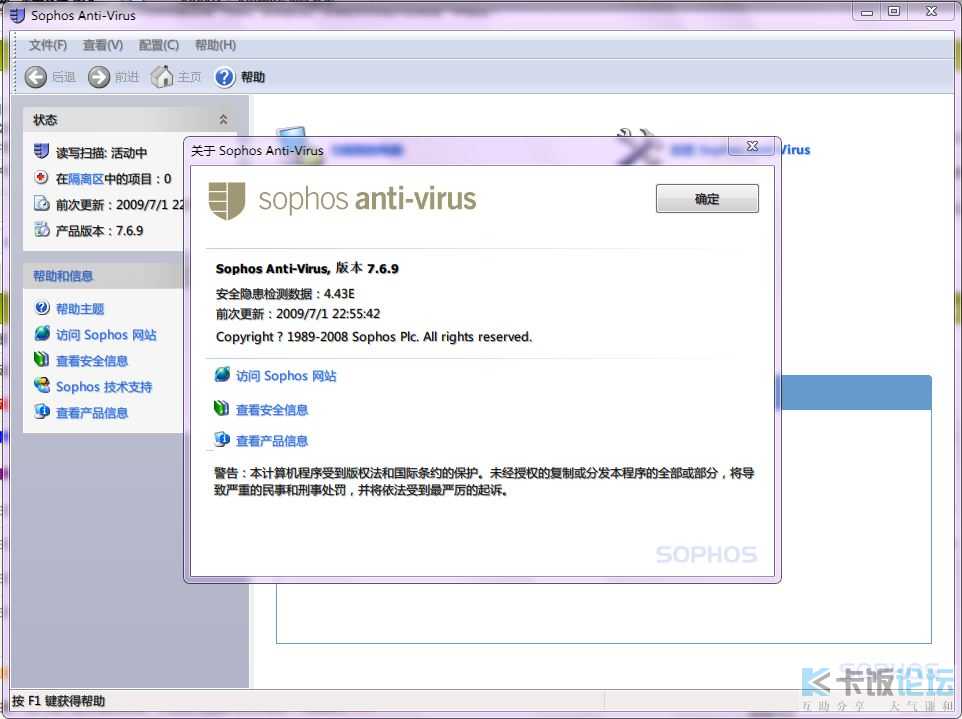
Task: Close the 关于 Sophos Anti-Virus dialog
Action: [x=752, y=146]
